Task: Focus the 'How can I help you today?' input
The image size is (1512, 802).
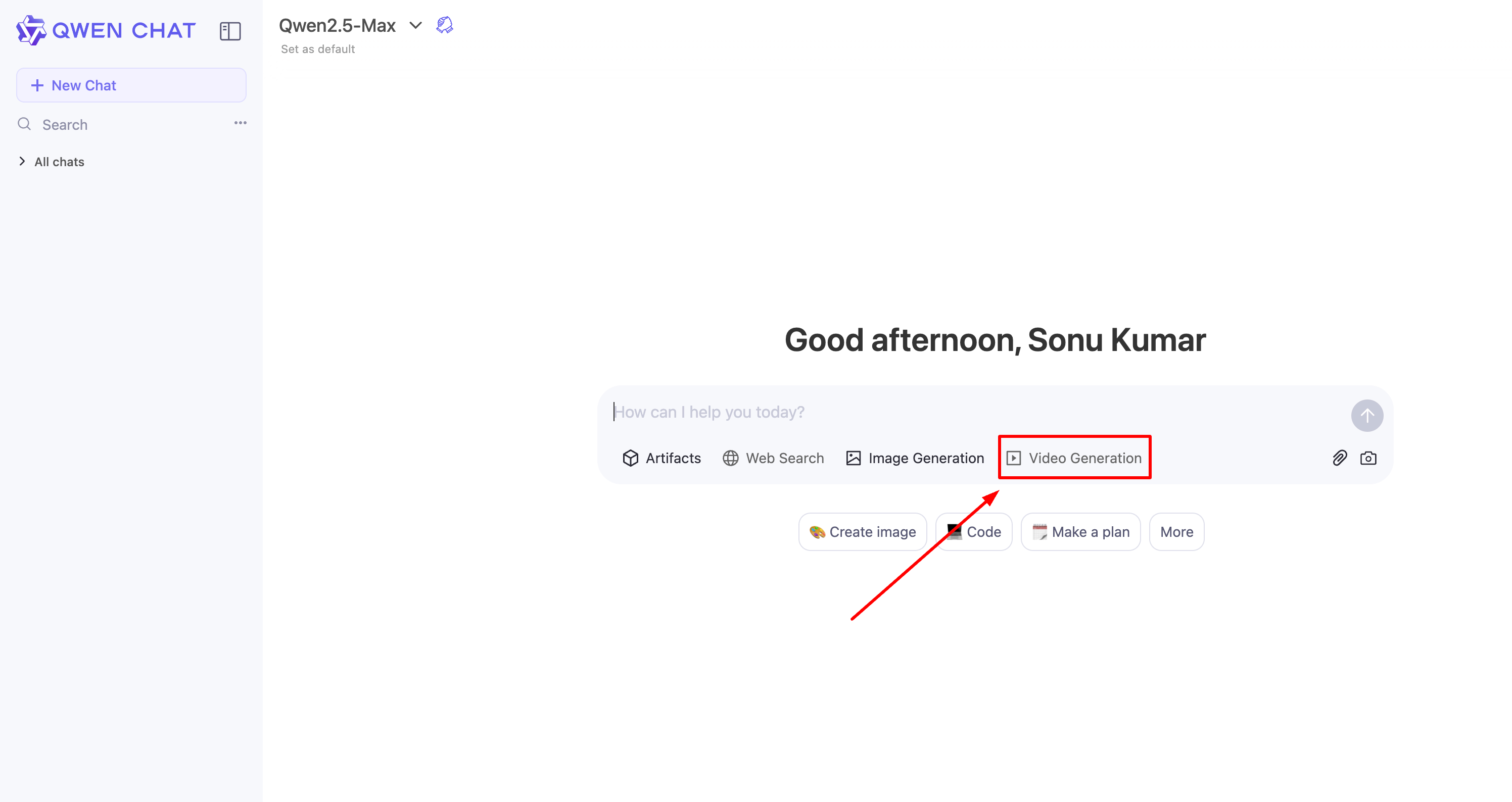Action: tap(974, 412)
